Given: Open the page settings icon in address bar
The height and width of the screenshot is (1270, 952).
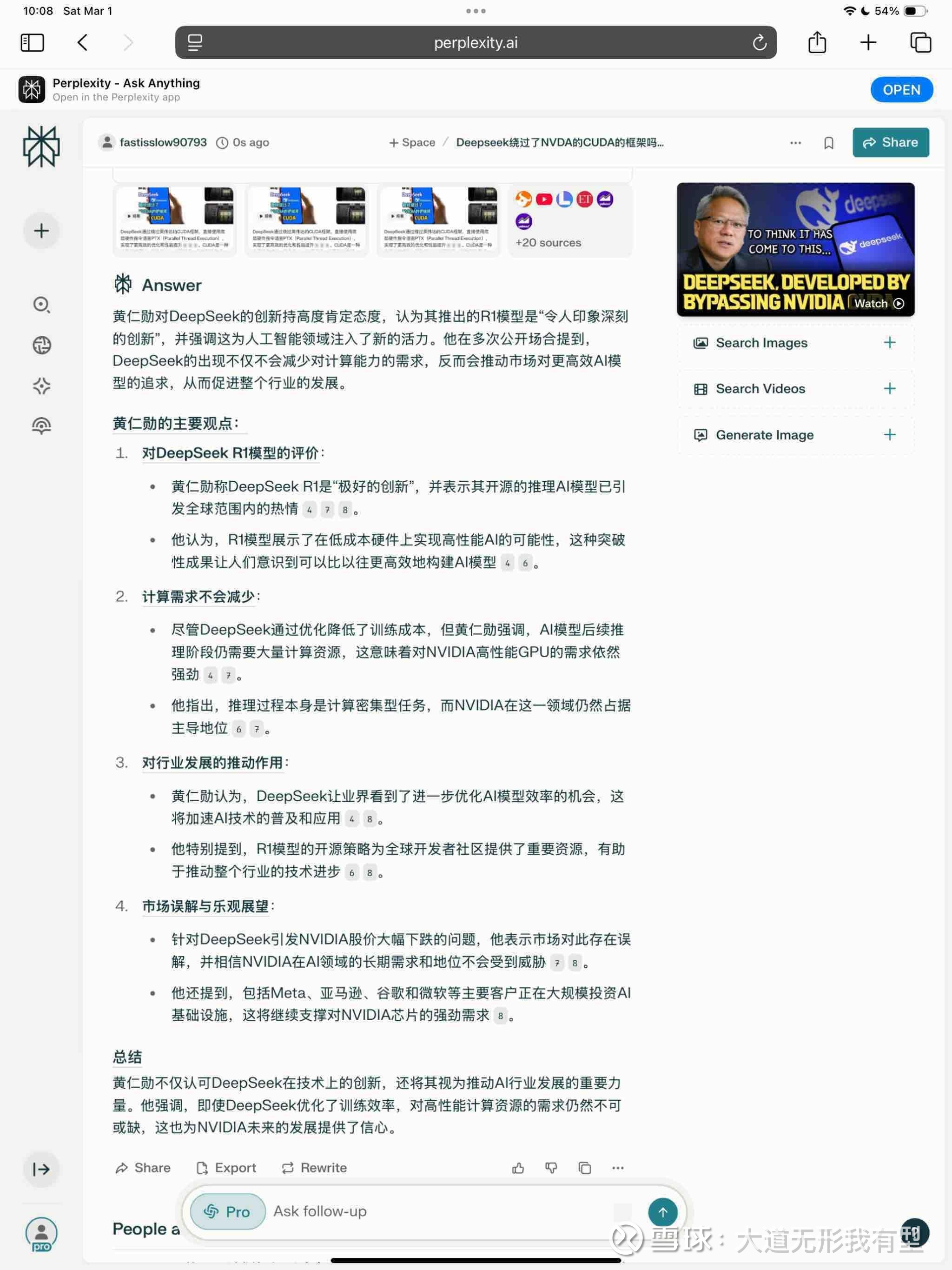Looking at the screenshot, I should pyautogui.click(x=195, y=42).
